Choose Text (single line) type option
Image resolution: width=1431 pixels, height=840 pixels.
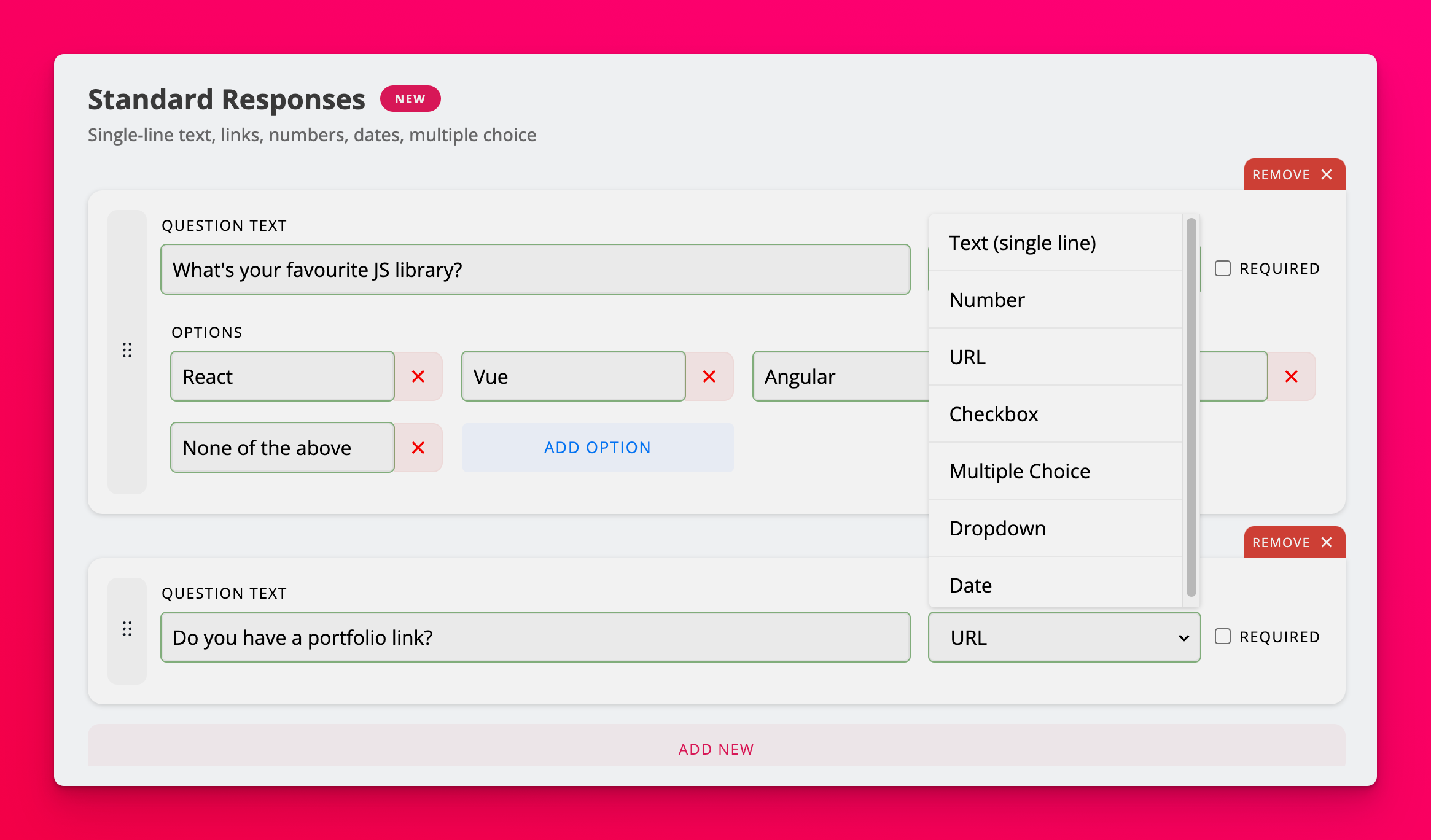point(1023,243)
